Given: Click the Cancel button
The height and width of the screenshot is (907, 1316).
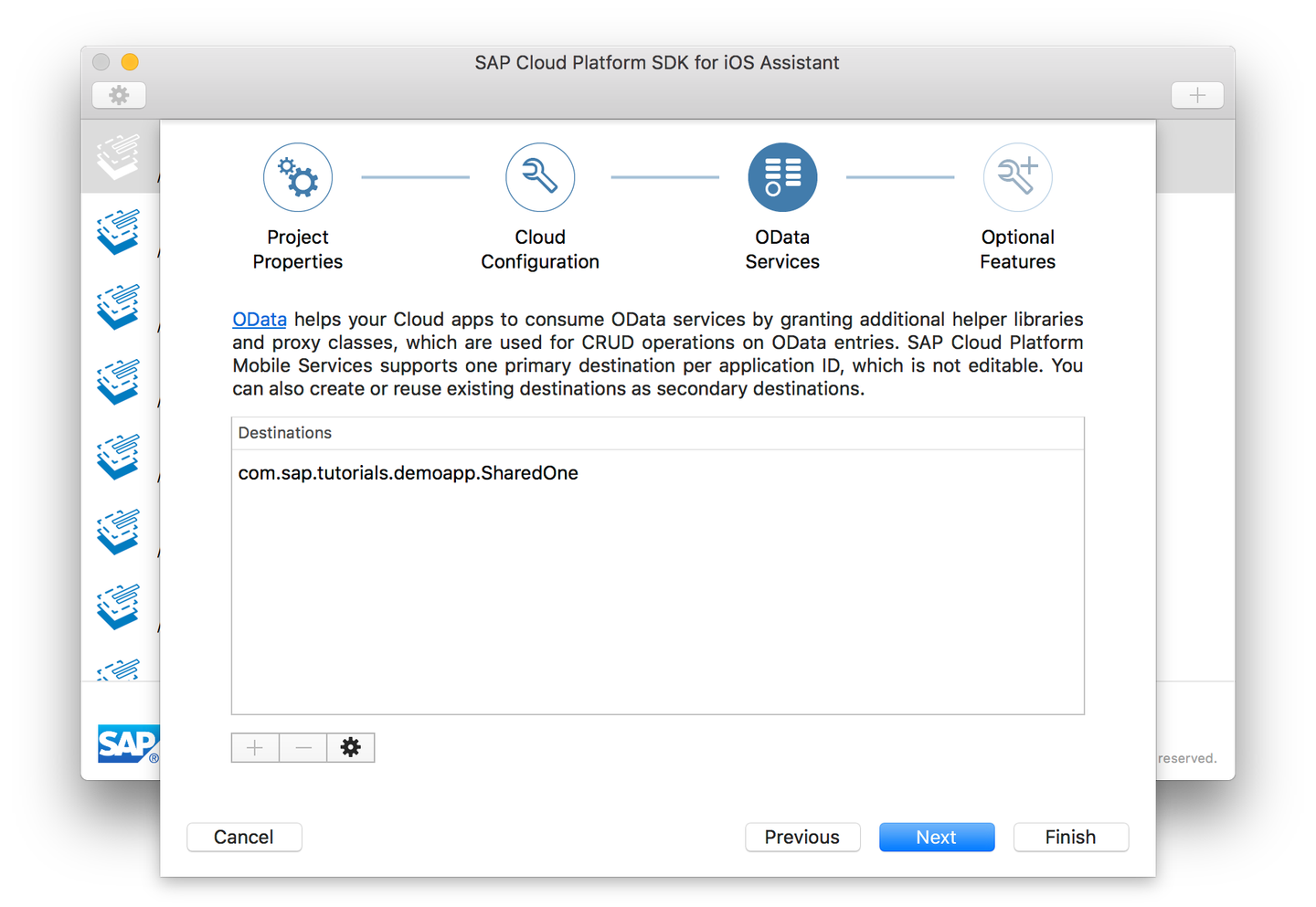Looking at the screenshot, I should click(244, 837).
